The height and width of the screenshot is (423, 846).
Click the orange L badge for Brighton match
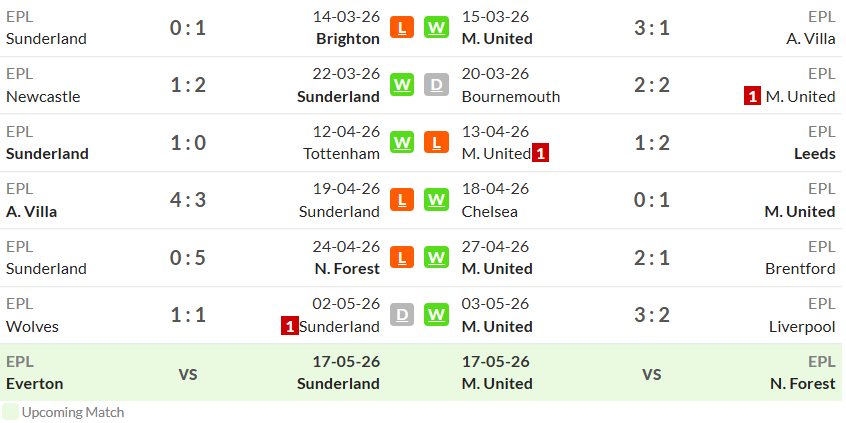click(x=401, y=28)
